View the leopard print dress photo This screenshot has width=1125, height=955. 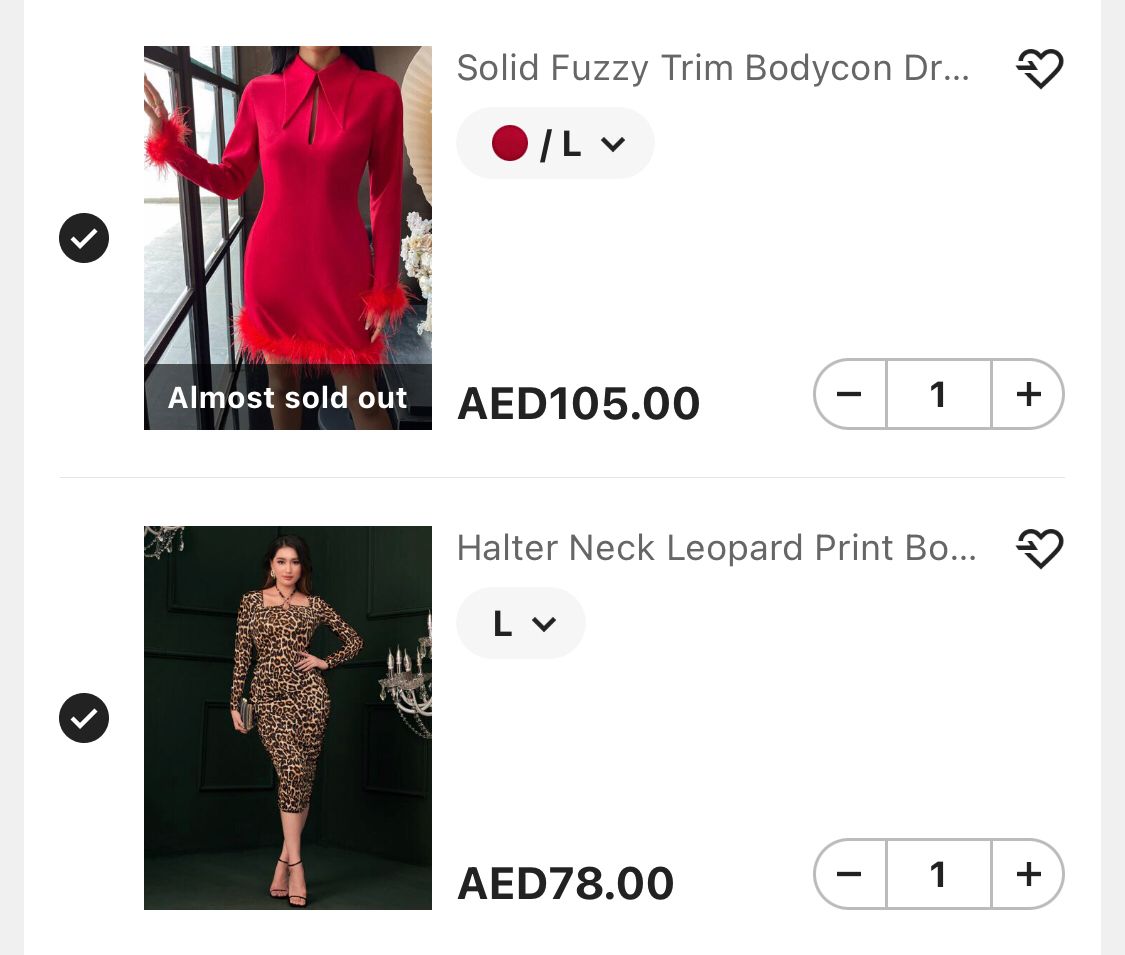[x=288, y=718]
